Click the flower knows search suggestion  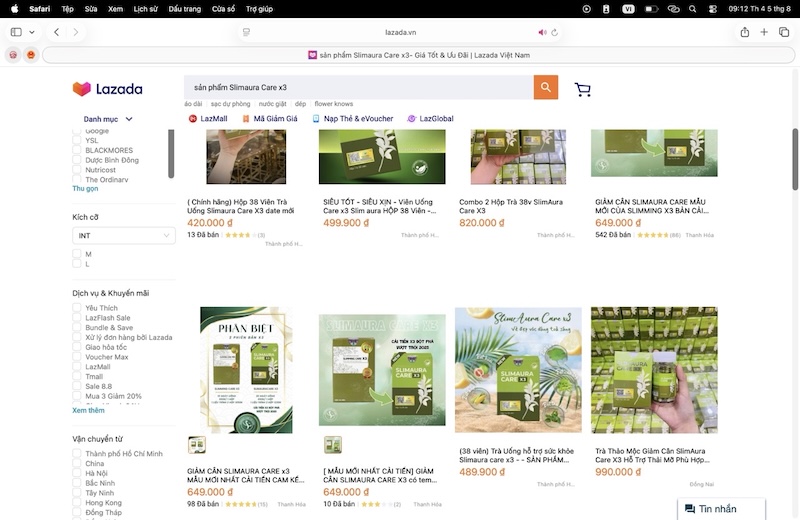tap(334, 104)
